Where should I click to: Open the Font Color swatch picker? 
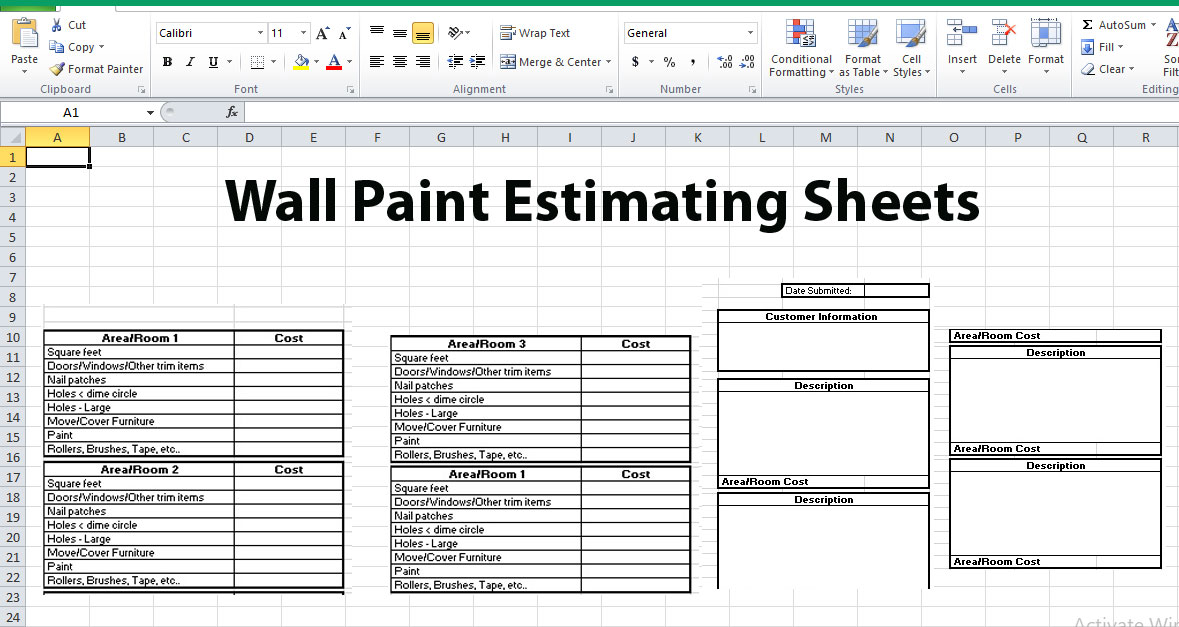(350, 61)
